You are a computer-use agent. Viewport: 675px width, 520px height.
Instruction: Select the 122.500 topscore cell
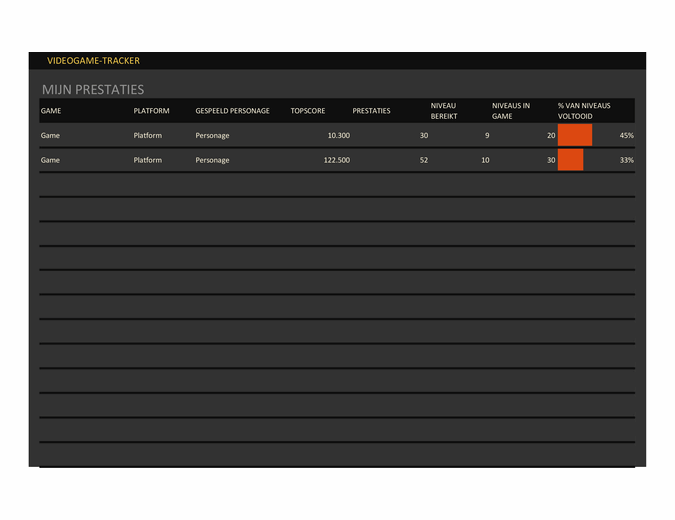click(x=336, y=160)
